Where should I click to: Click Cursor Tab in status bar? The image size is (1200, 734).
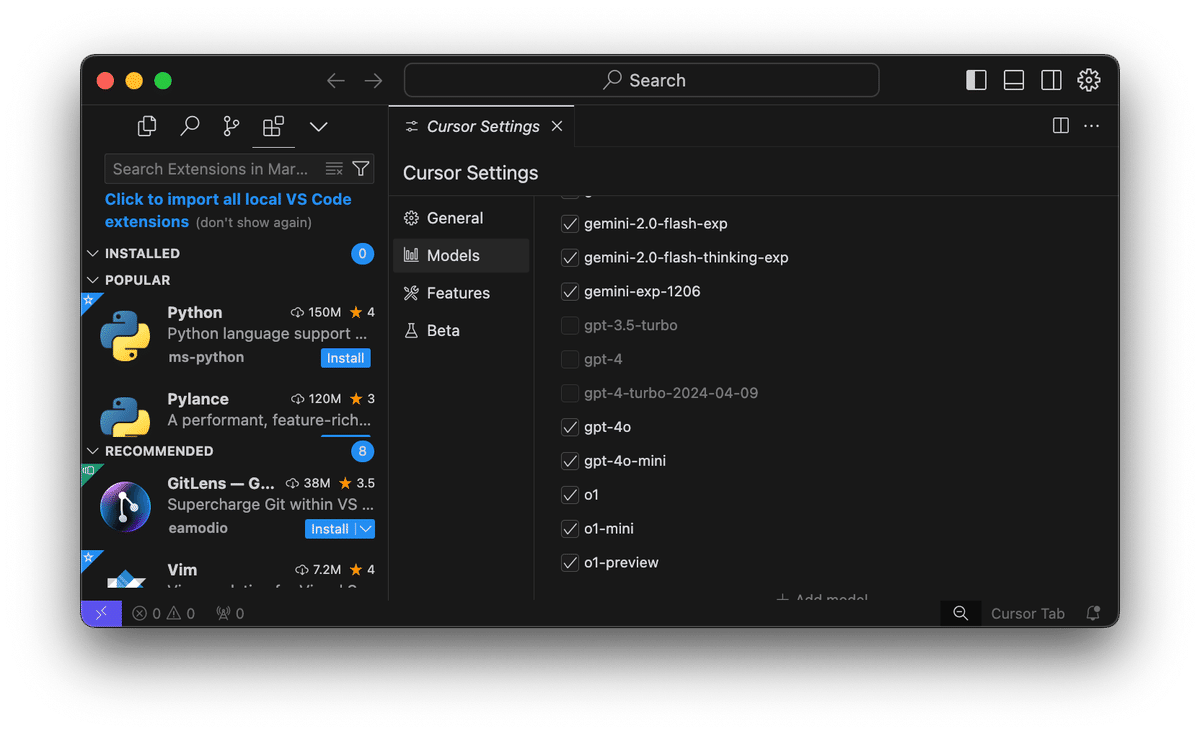pyautogui.click(x=1028, y=613)
